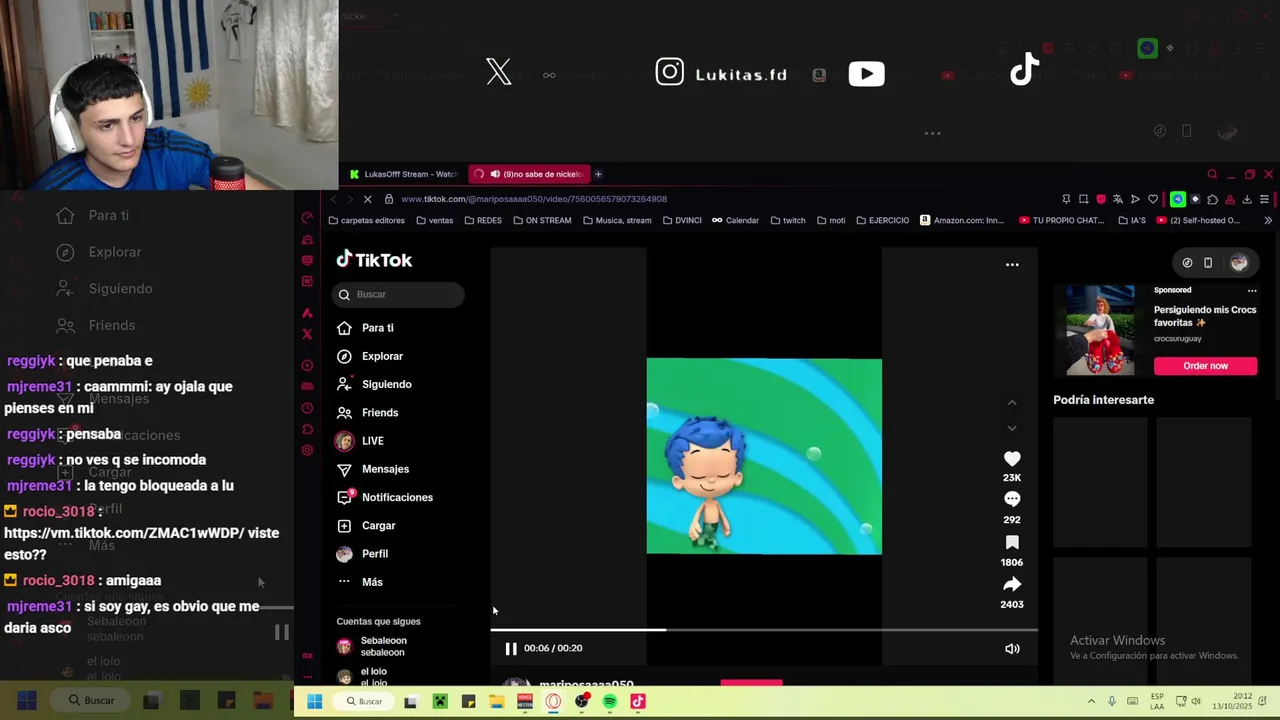Open the el ioio followed account
Viewport: 1280px width, 720px height.
click(362, 677)
